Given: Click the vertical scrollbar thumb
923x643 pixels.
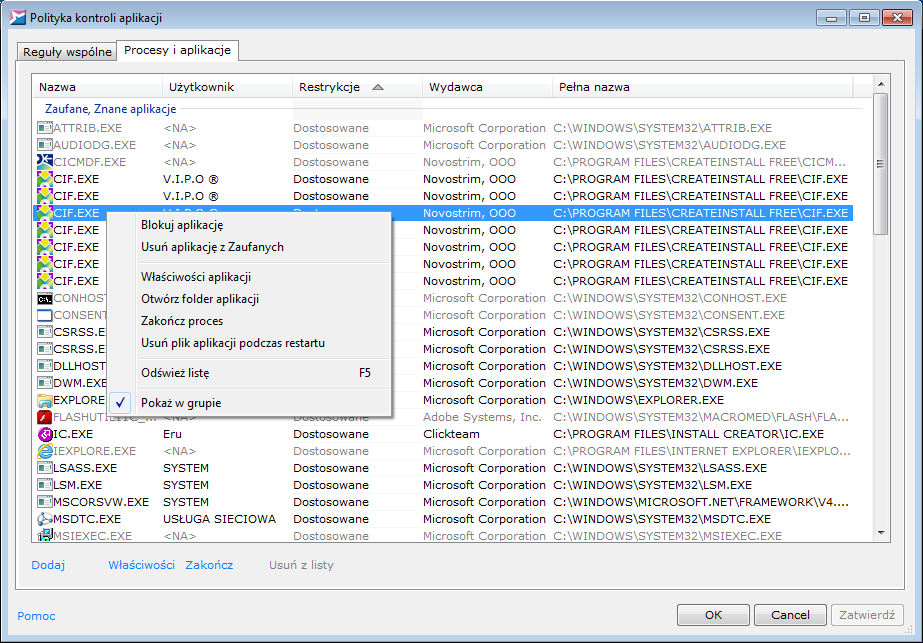Looking at the screenshot, I should 881,164.
